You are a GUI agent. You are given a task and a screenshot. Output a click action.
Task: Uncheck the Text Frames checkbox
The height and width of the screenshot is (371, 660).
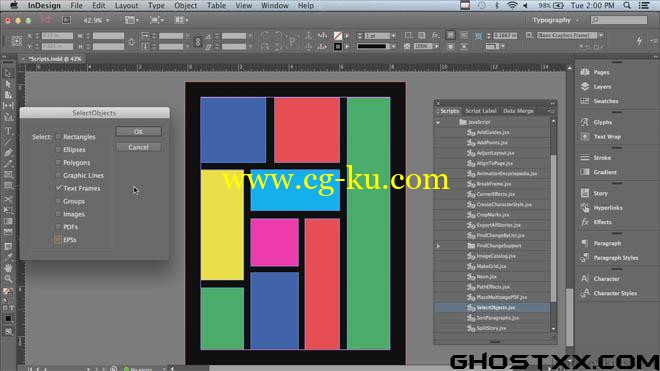[59, 188]
